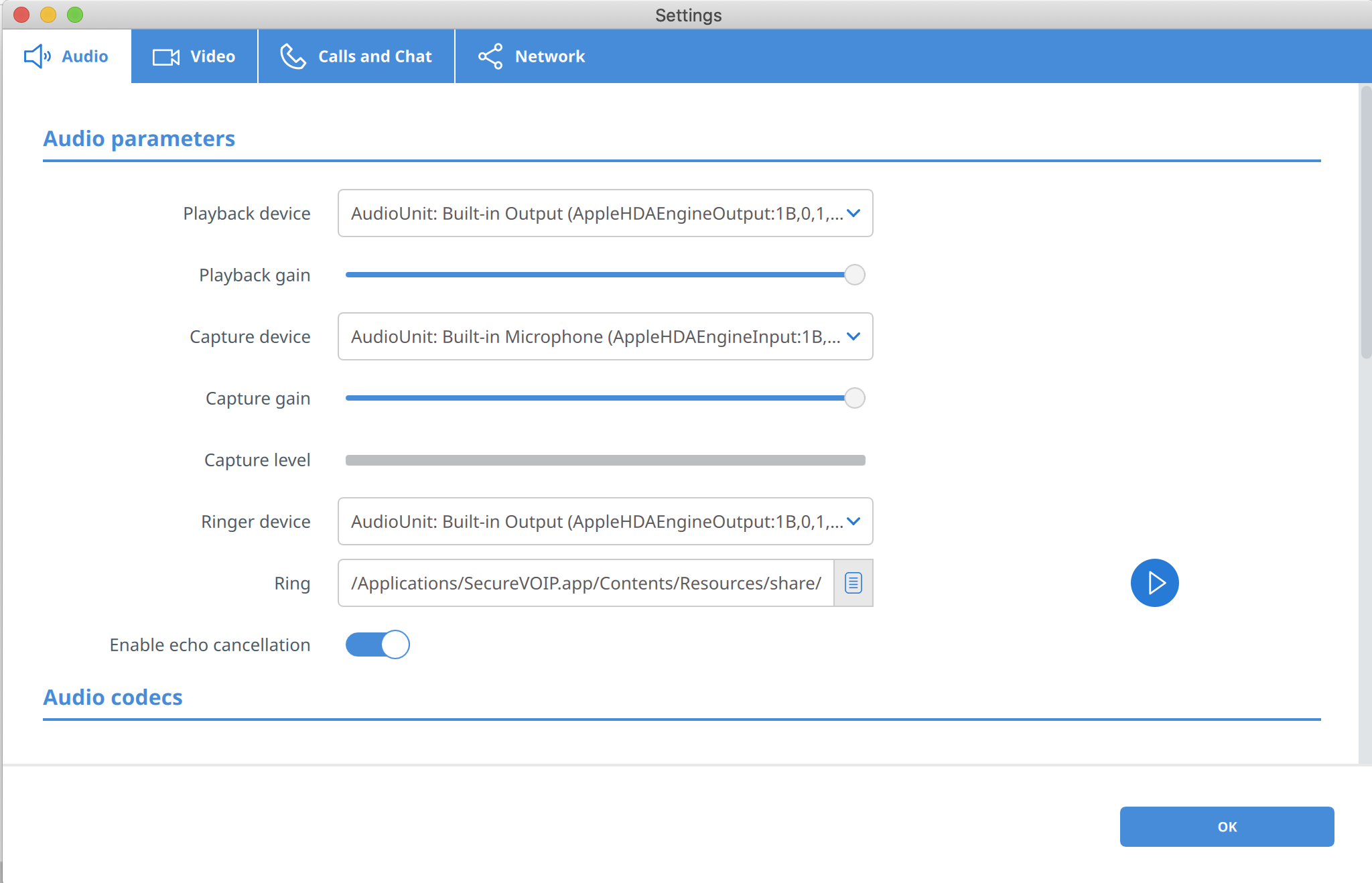The width and height of the screenshot is (1372, 883).
Task: Switch to the Video tab
Action: [x=194, y=56]
